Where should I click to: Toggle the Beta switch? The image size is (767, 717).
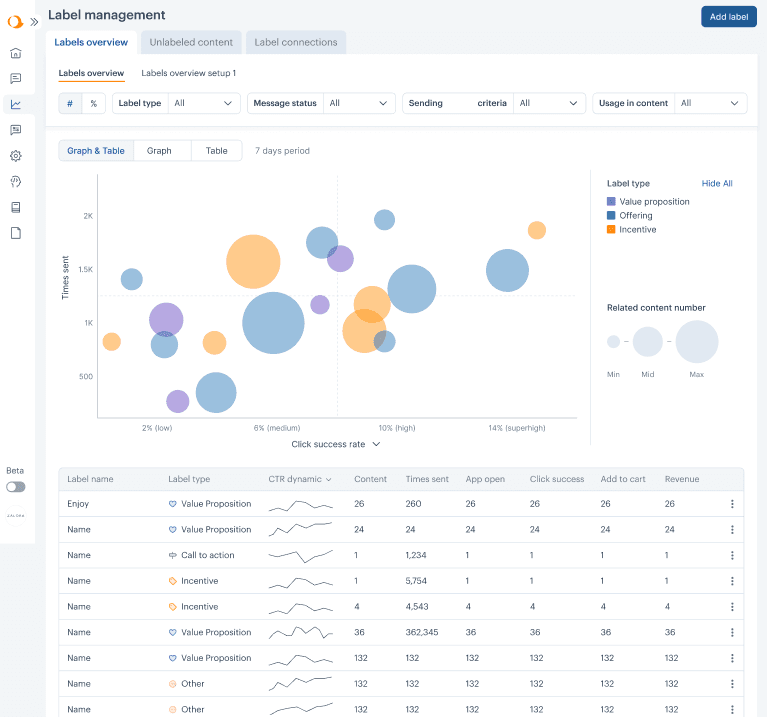click(x=16, y=487)
